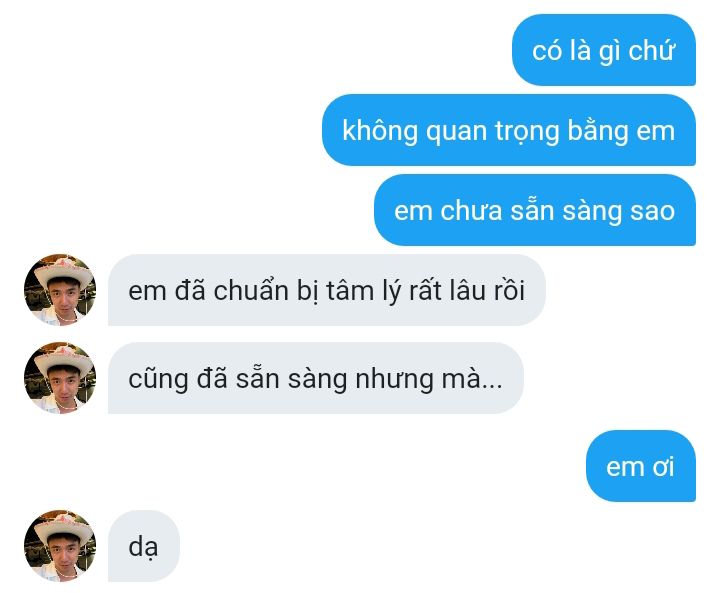Tap the word 'sao' in the third blue bubble
The image size is (716, 593).
(653, 211)
